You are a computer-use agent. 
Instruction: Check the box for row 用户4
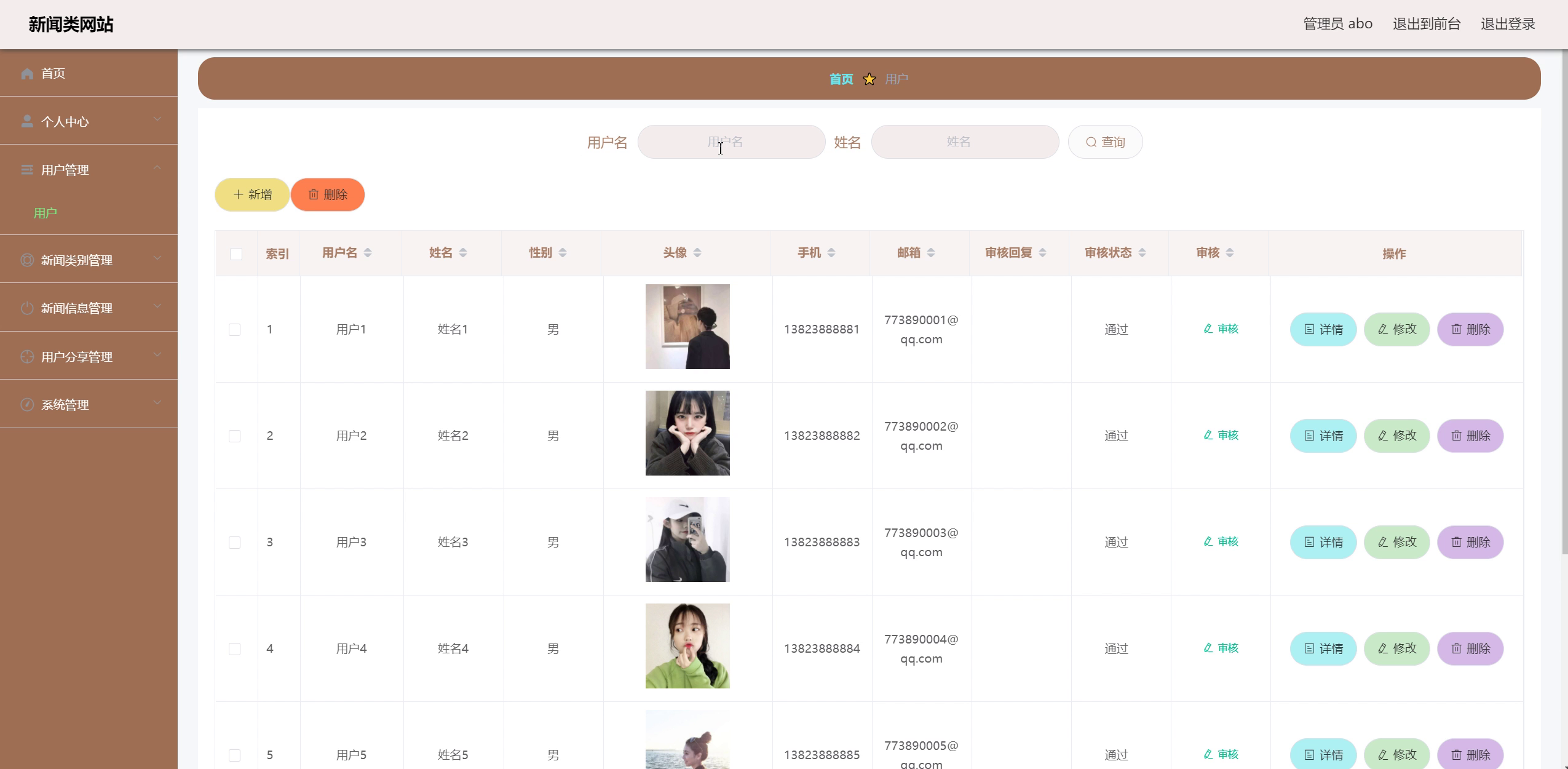[234, 649]
